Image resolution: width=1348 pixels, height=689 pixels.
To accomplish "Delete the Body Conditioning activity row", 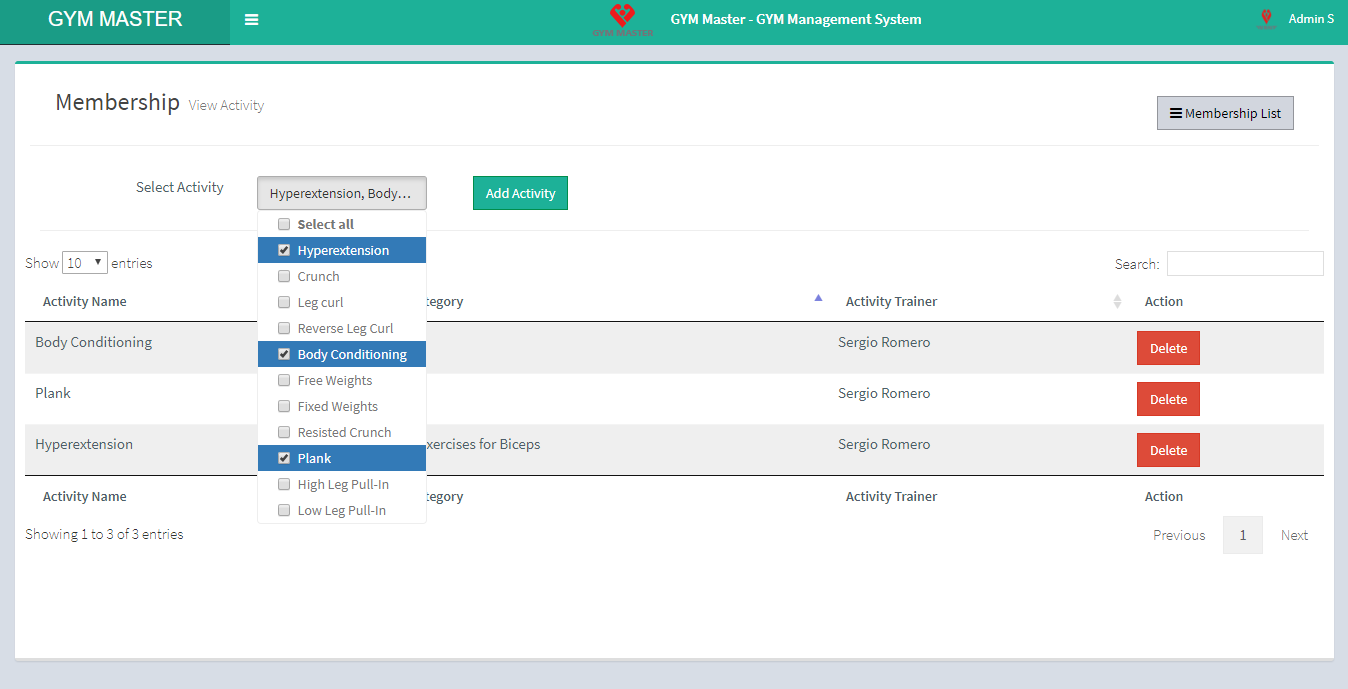I will tap(1168, 349).
